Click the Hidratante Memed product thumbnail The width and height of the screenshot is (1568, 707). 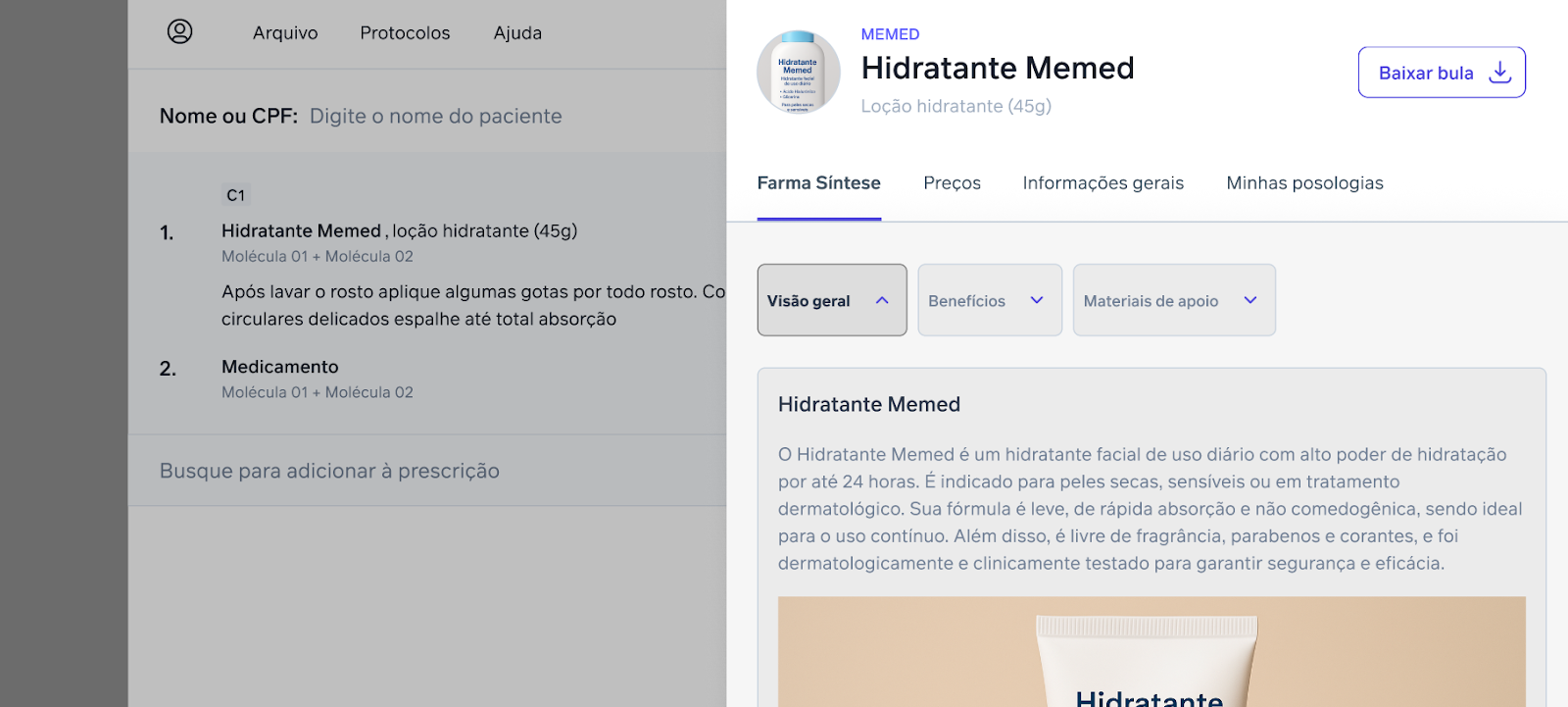click(x=799, y=73)
